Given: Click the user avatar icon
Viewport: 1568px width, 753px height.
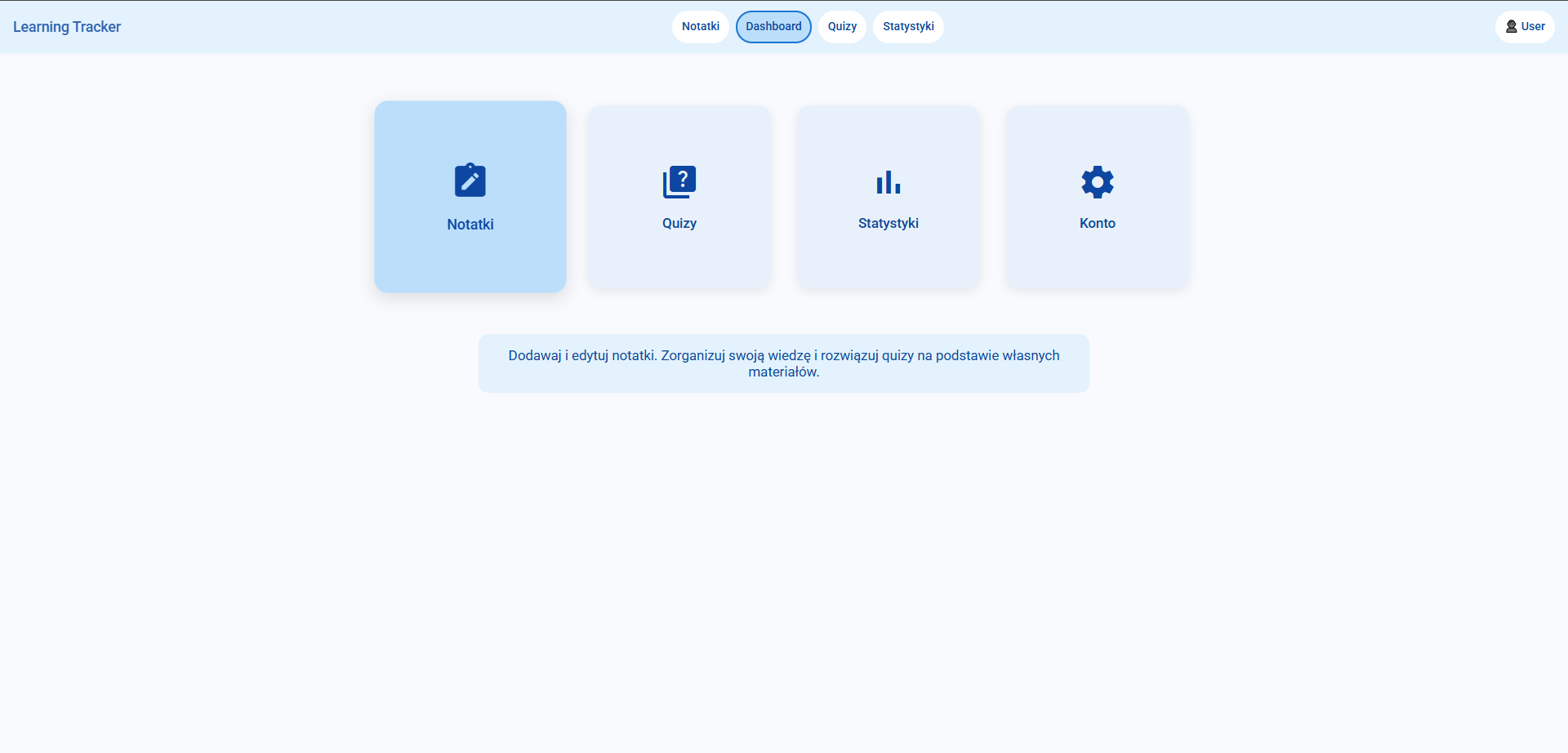Looking at the screenshot, I should (1512, 26).
